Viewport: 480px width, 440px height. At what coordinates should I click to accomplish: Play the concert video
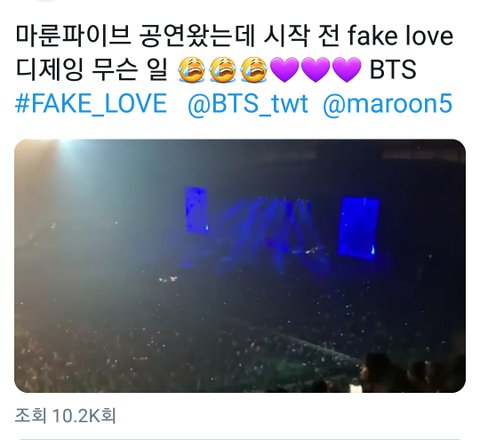point(240,266)
